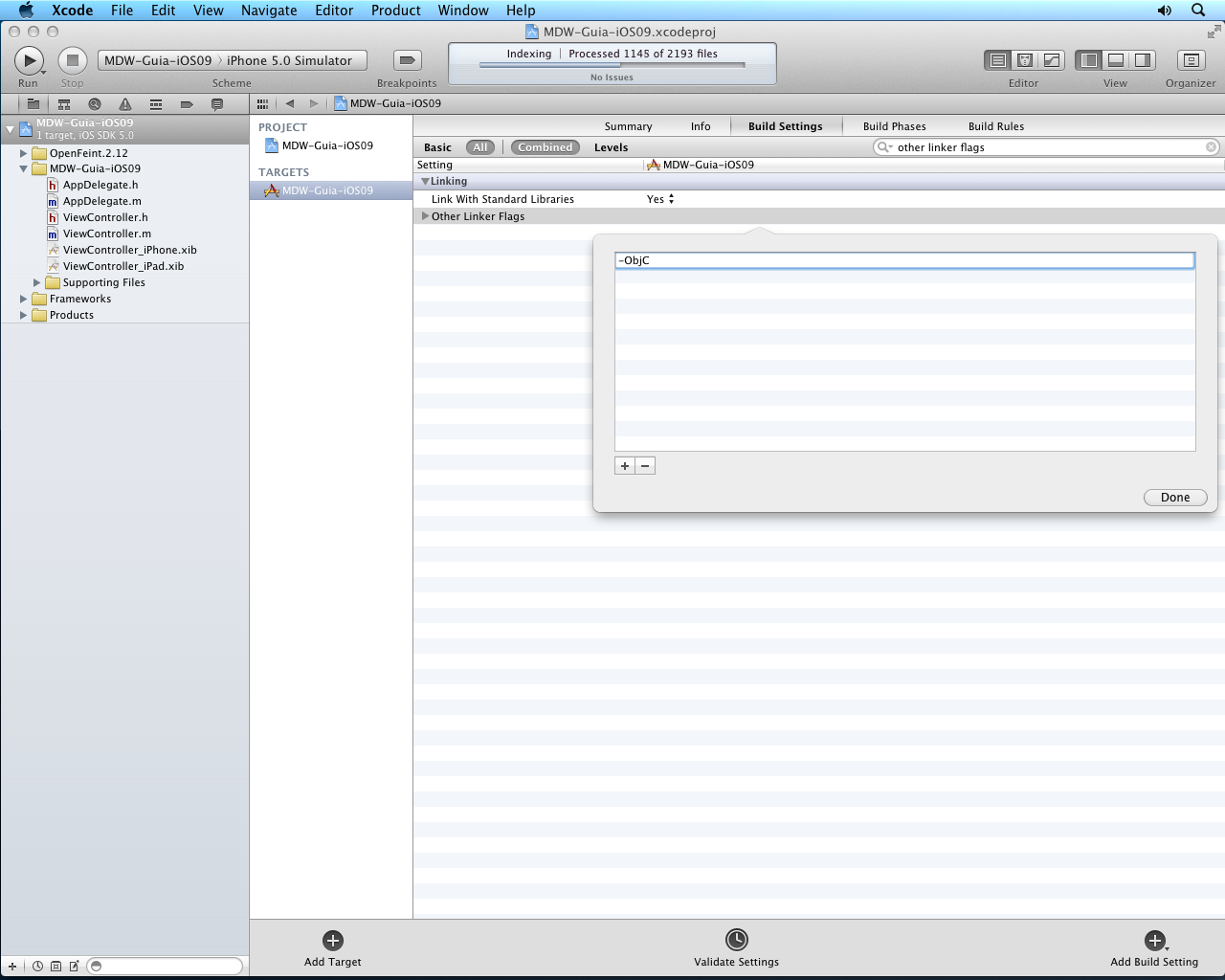This screenshot has height=980, width=1225.
Task: Open the related files grid menu
Action: click(x=262, y=103)
